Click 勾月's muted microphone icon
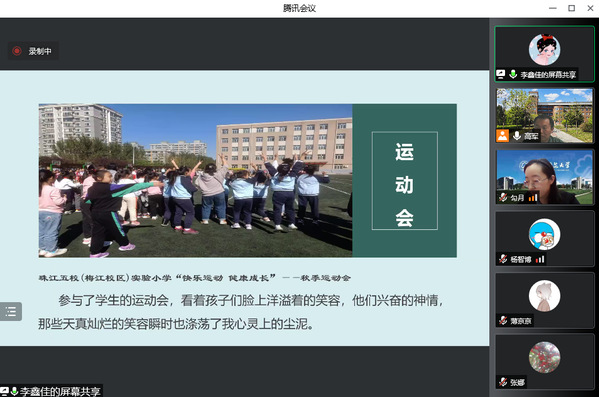Viewport: 599px width, 397px height. pos(503,197)
